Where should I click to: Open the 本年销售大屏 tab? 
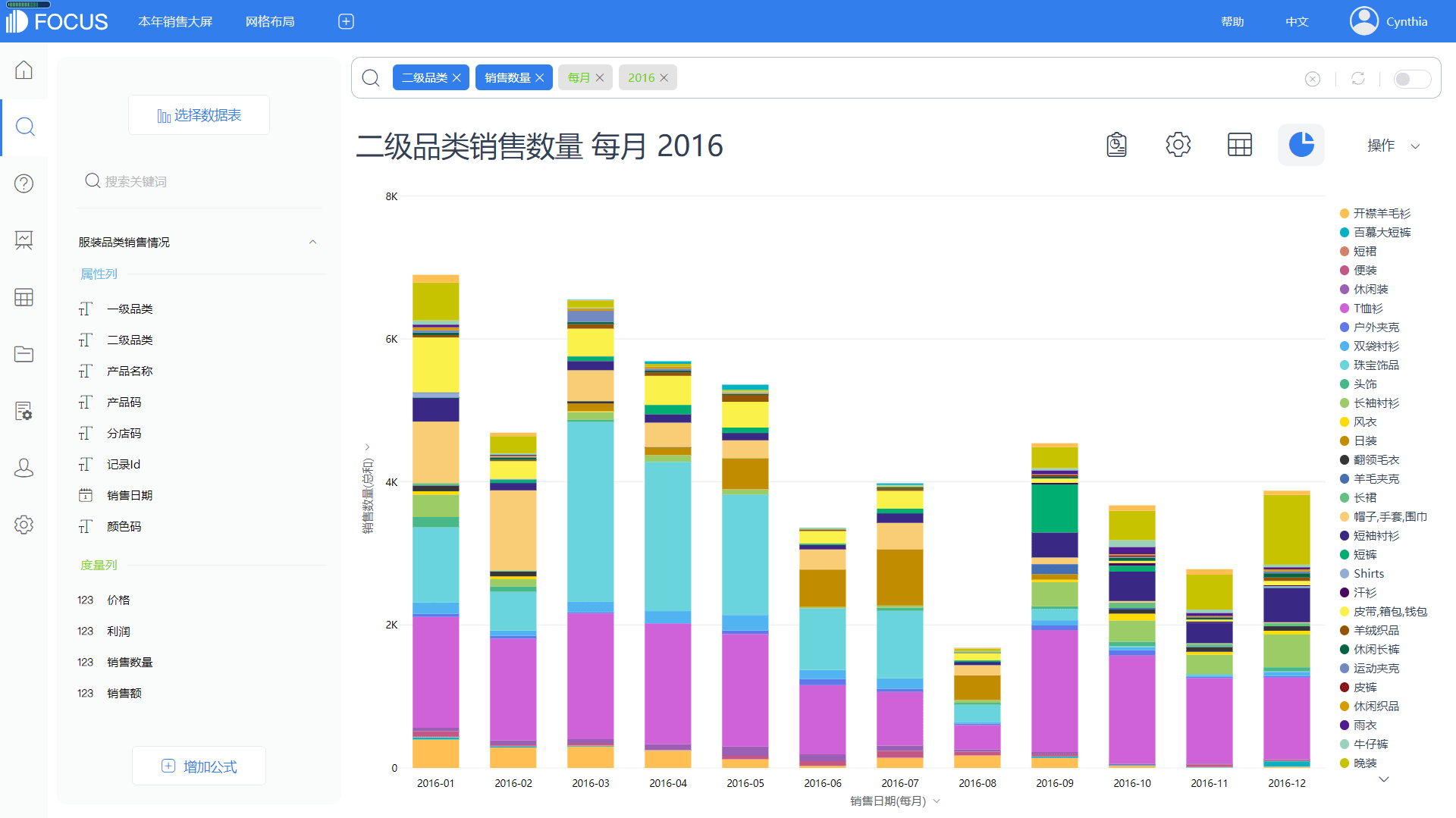tap(175, 21)
